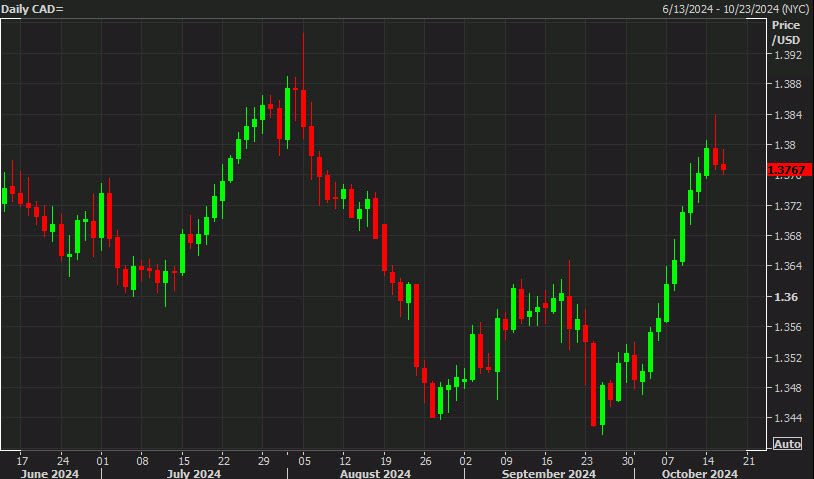
Task: Click the 1.344 price axis label
Action: 788,418
